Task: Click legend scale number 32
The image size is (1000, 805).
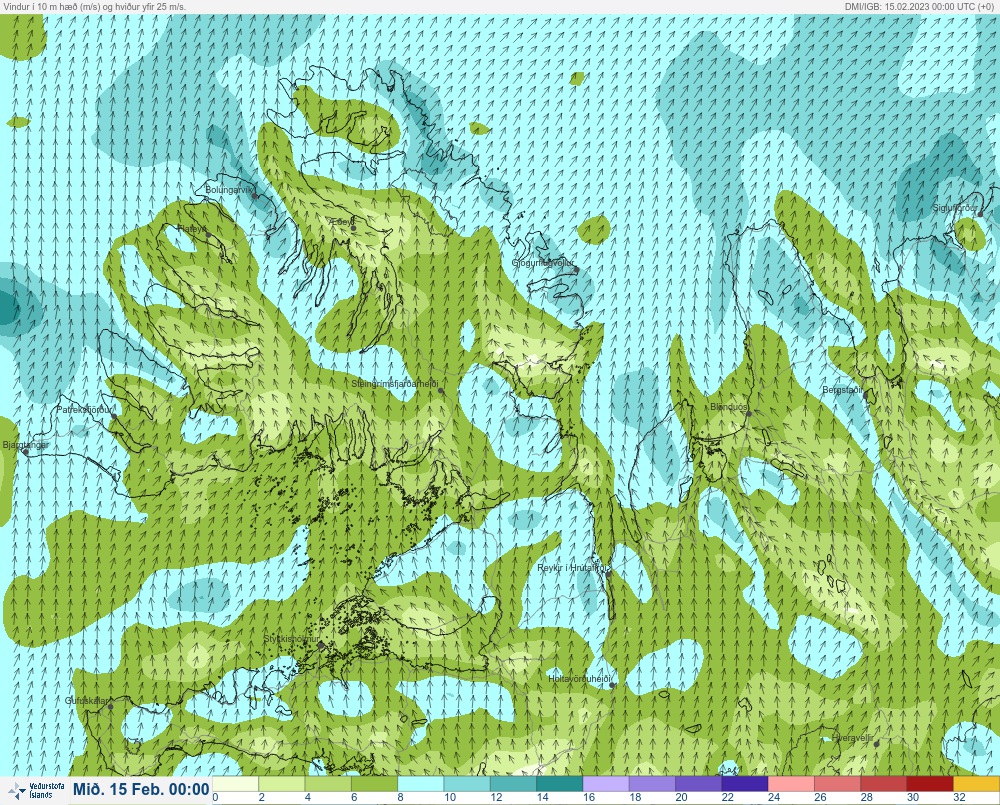Action: (x=959, y=797)
